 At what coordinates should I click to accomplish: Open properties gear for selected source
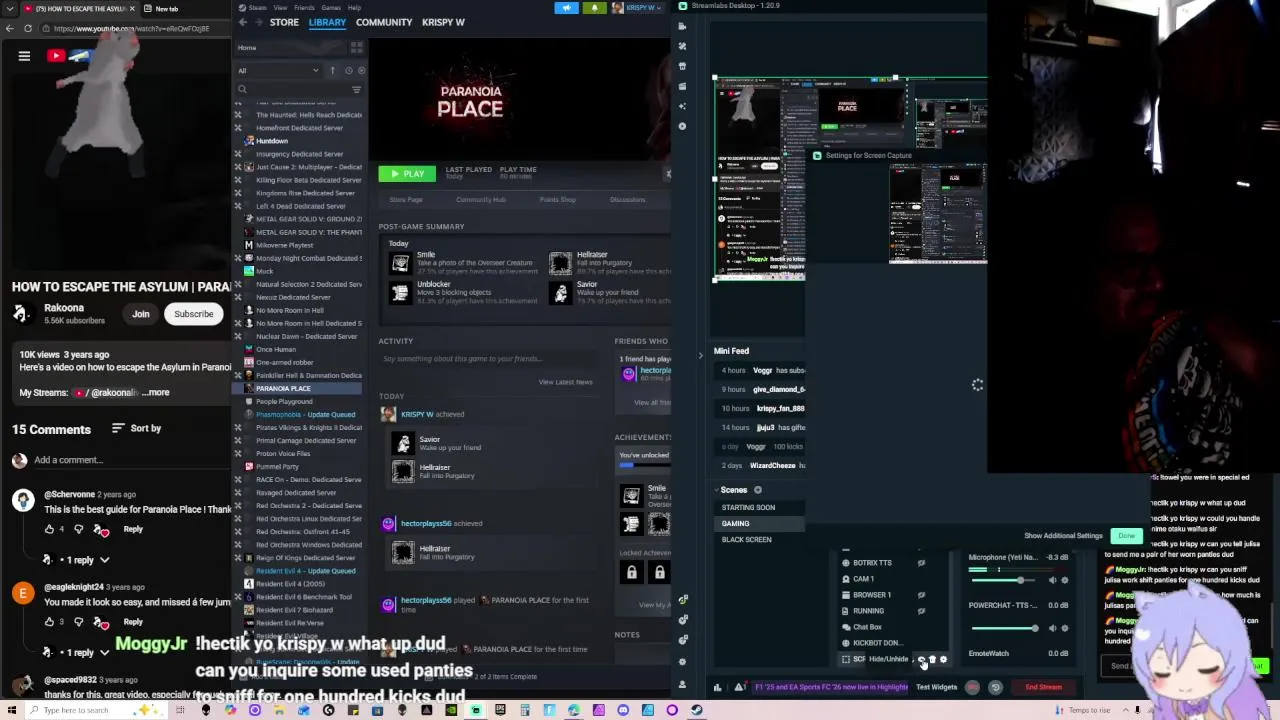[943, 660]
